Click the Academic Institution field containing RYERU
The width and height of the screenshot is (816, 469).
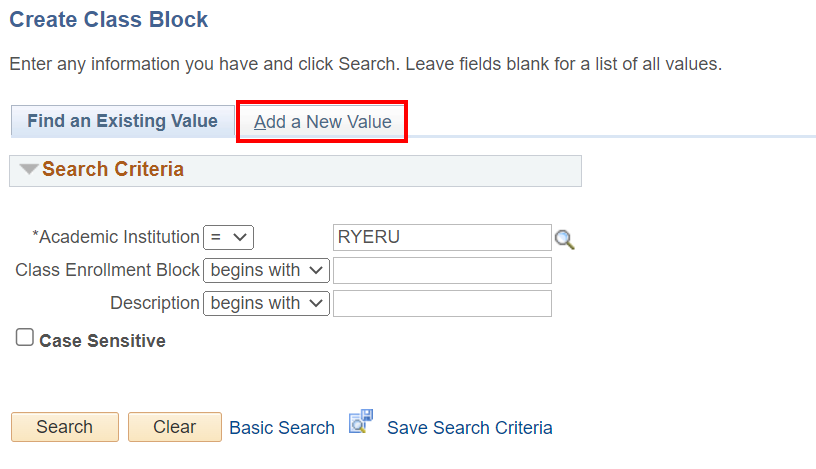441,238
